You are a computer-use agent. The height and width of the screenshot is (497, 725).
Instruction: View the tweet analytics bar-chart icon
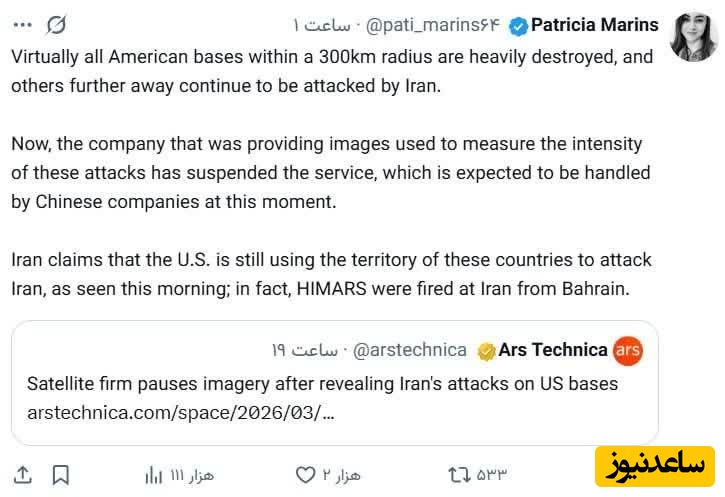coord(153,474)
